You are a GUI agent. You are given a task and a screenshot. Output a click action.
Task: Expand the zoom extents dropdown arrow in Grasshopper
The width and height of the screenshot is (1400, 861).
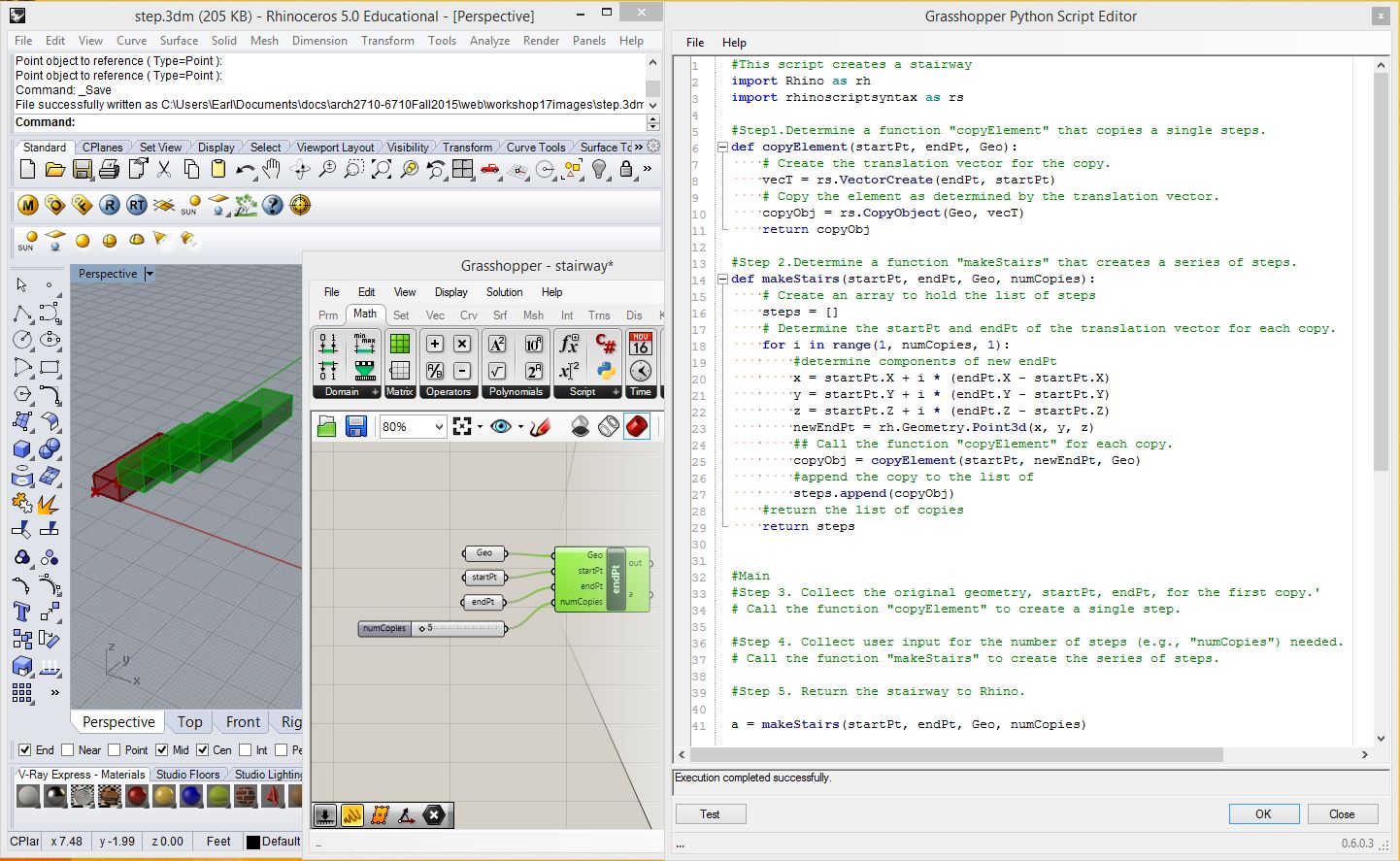tap(480, 426)
